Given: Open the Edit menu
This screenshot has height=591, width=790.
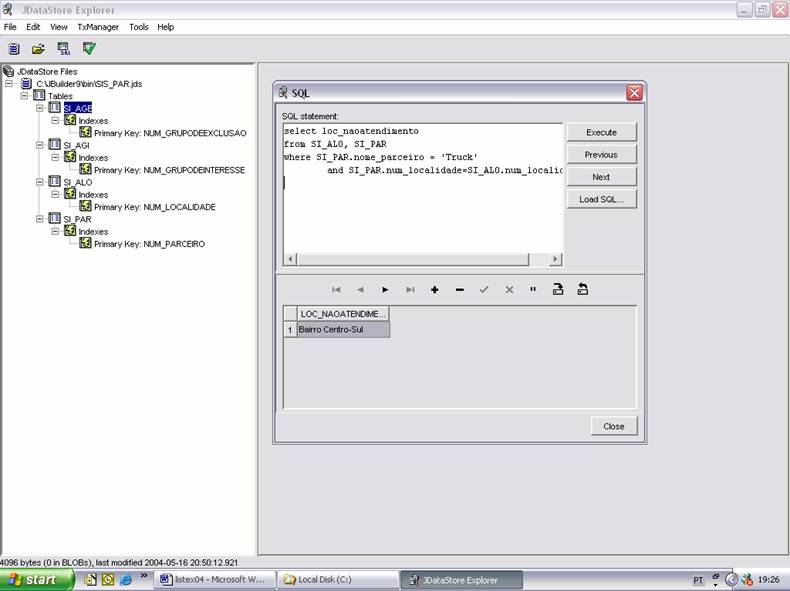Looking at the screenshot, I should (33, 27).
